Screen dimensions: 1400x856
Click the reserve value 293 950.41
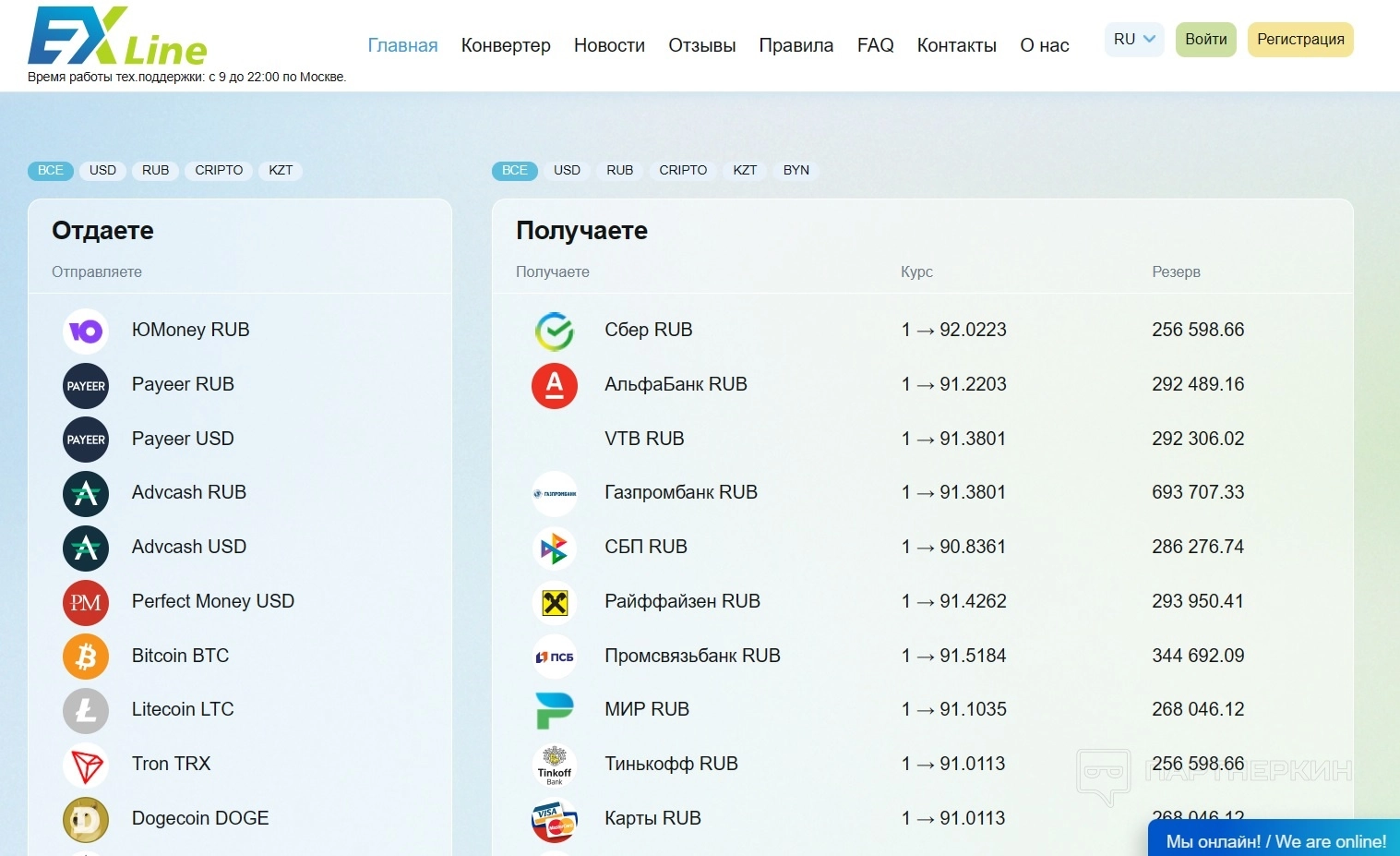click(x=1198, y=601)
